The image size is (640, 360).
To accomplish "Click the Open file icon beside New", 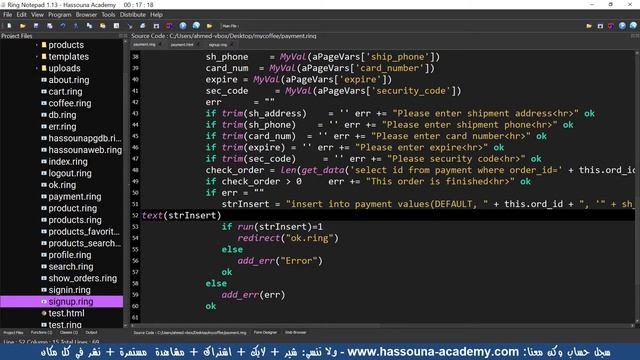I will pos(22,26).
